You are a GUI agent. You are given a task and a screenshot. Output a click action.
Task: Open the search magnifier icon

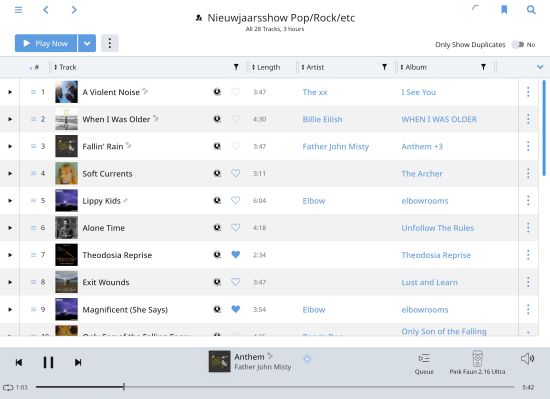[x=531, y=9]
